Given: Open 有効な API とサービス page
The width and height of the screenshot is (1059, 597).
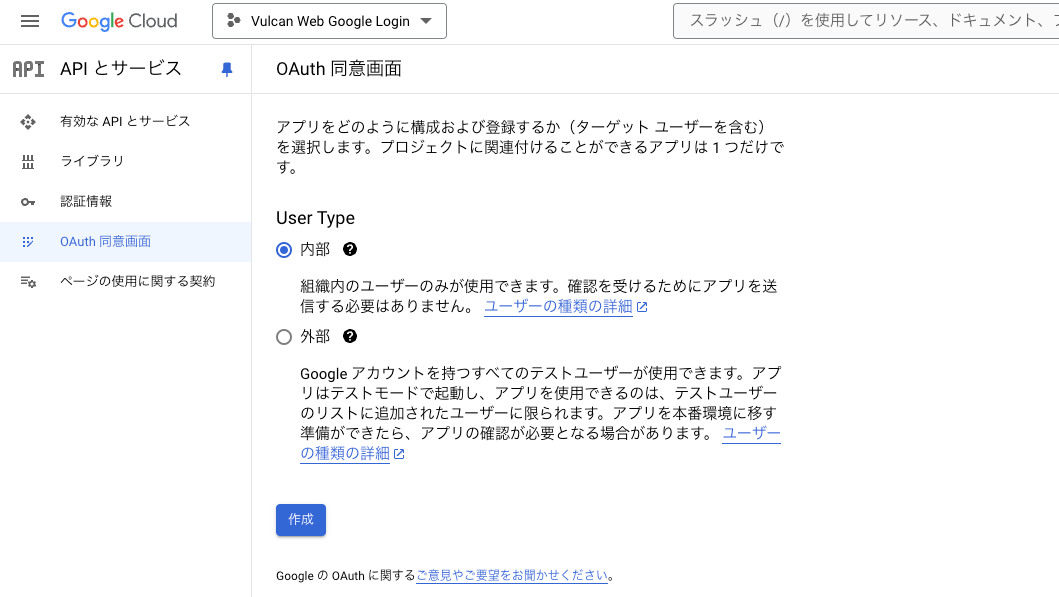Looking at the screenshot, I should point(125,122).
